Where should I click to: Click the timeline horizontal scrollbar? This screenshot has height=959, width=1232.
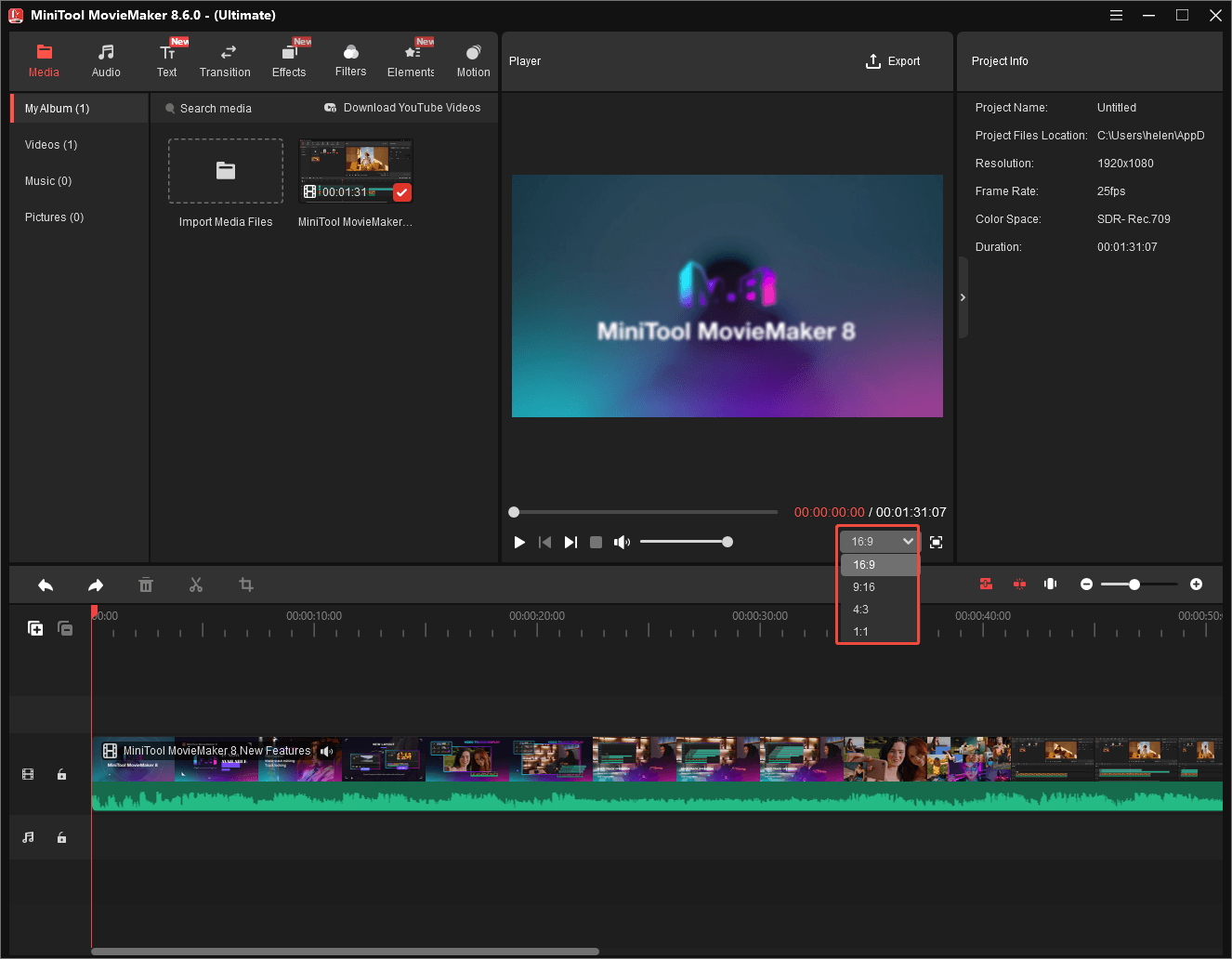click(345, 952)
